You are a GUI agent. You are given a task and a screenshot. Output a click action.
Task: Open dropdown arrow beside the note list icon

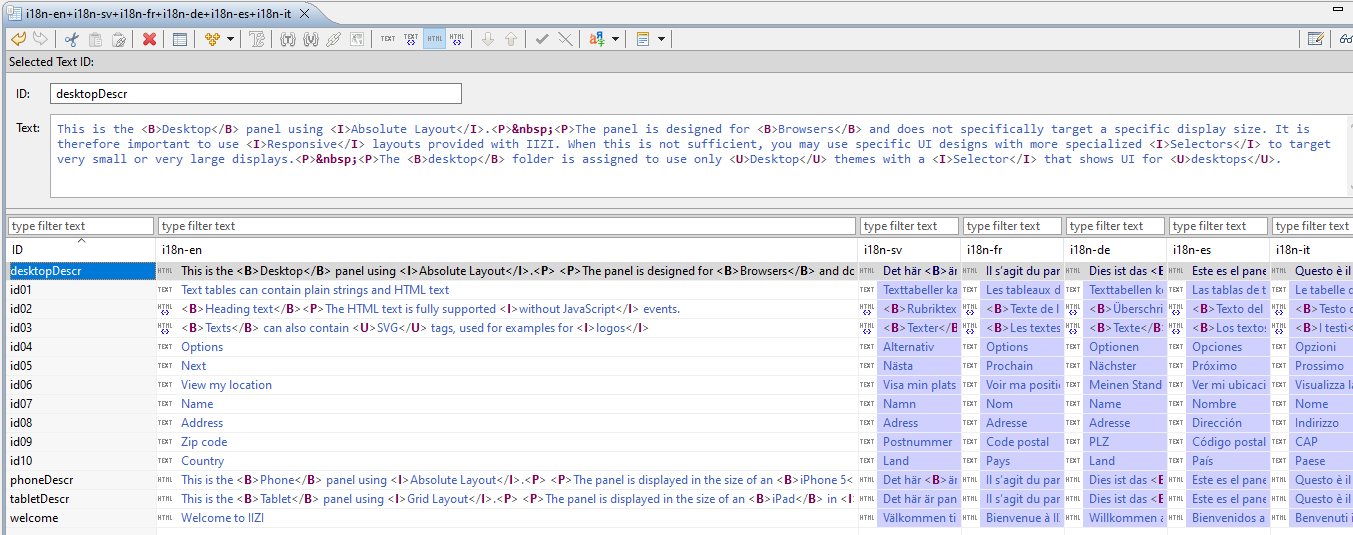tap(662, 39)
